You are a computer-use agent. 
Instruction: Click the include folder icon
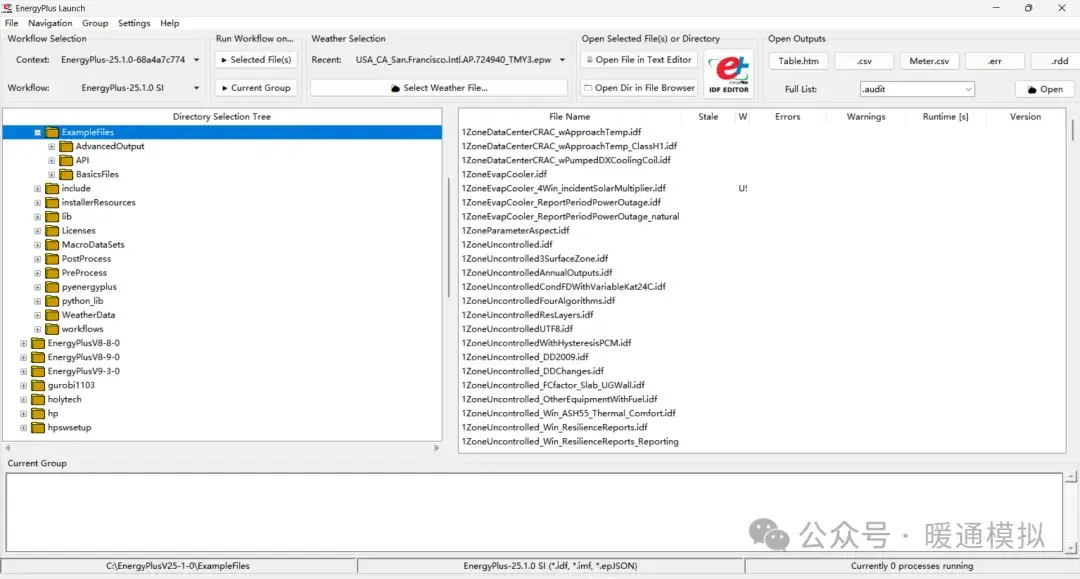tap(52, 189)
